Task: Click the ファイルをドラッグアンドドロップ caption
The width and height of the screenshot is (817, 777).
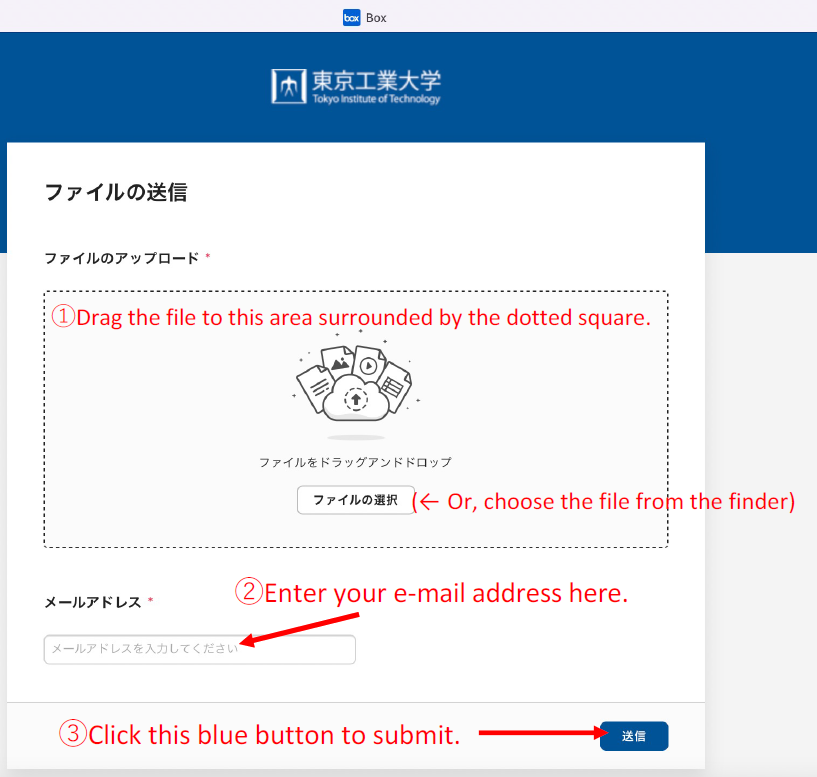Action: [355, 462]
